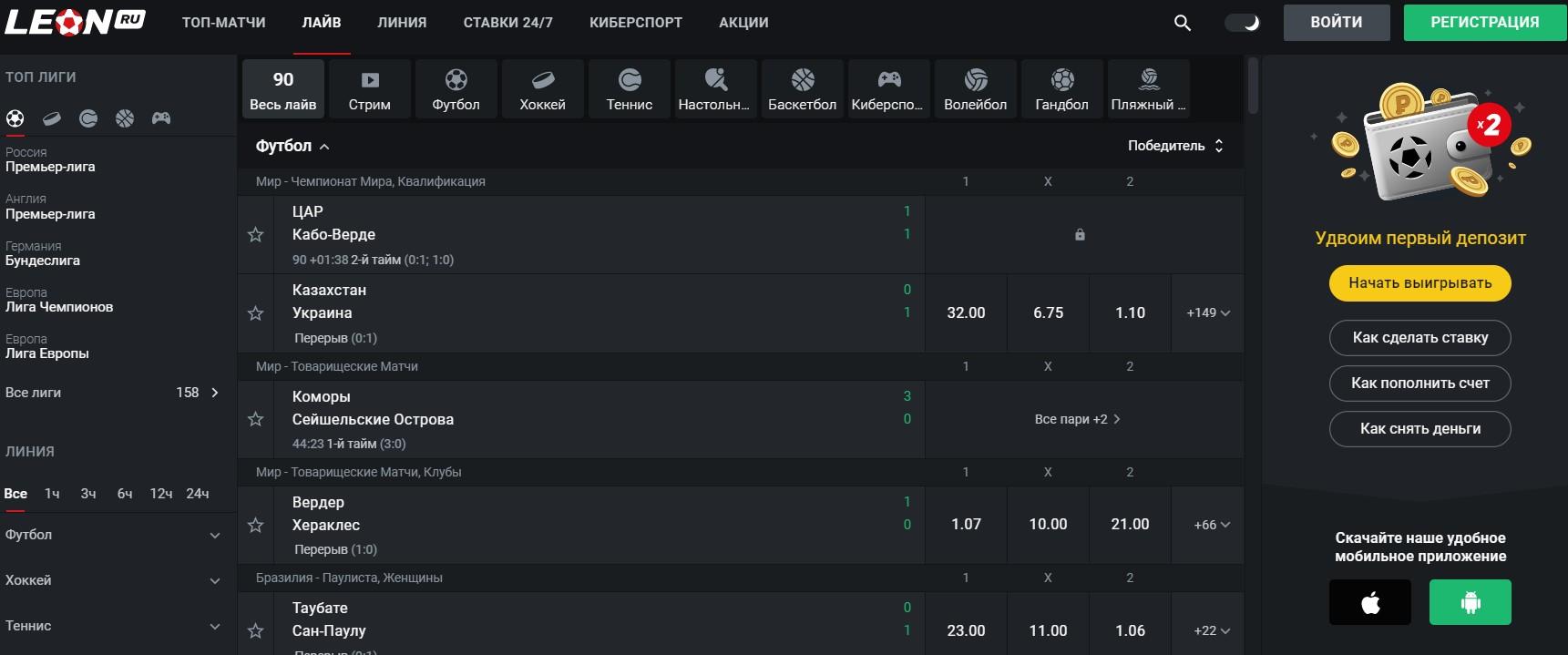Open all 158 leagues list
Image resolution: width=1568 pixels, height=655 pixels.
click(x=113, y=393)
